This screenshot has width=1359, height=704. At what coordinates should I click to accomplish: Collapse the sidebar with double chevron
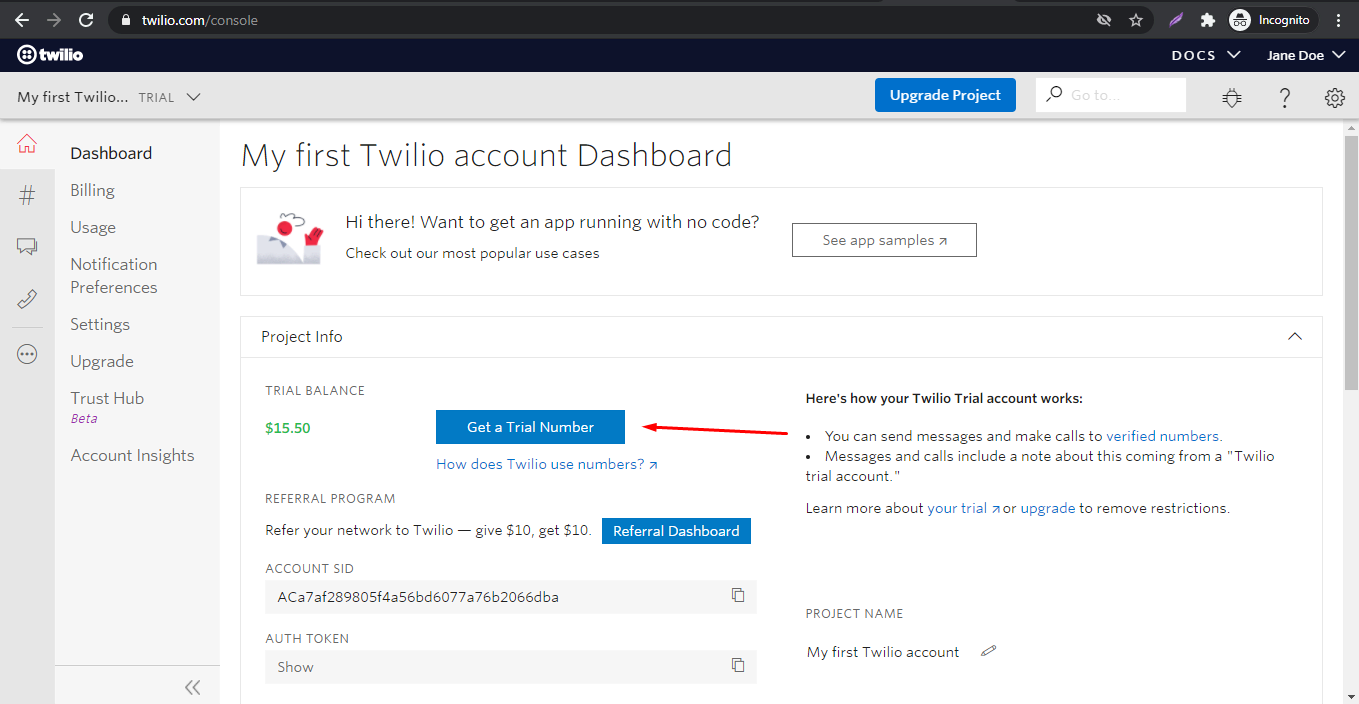193,687
